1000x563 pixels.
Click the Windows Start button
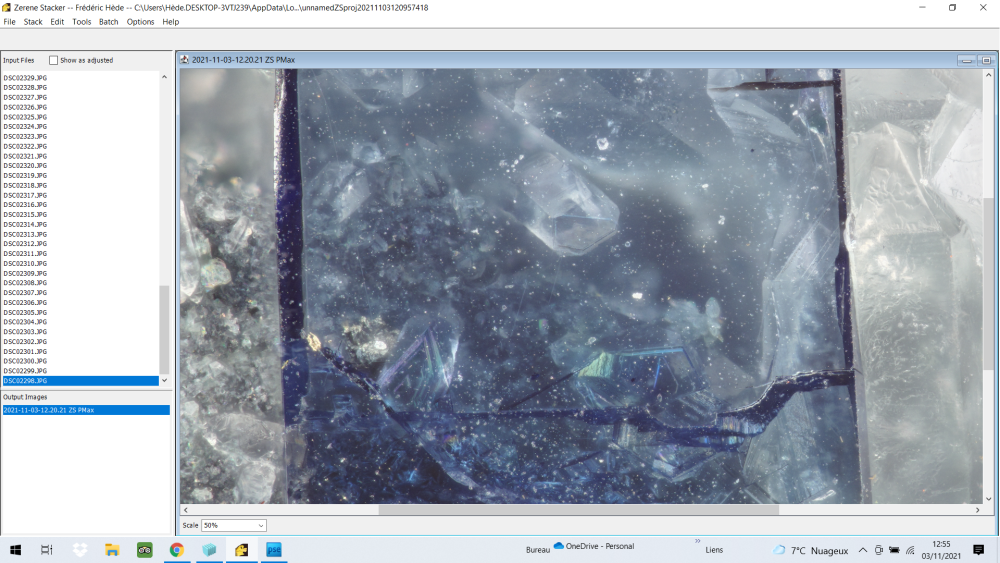click(x=15, y=550)
